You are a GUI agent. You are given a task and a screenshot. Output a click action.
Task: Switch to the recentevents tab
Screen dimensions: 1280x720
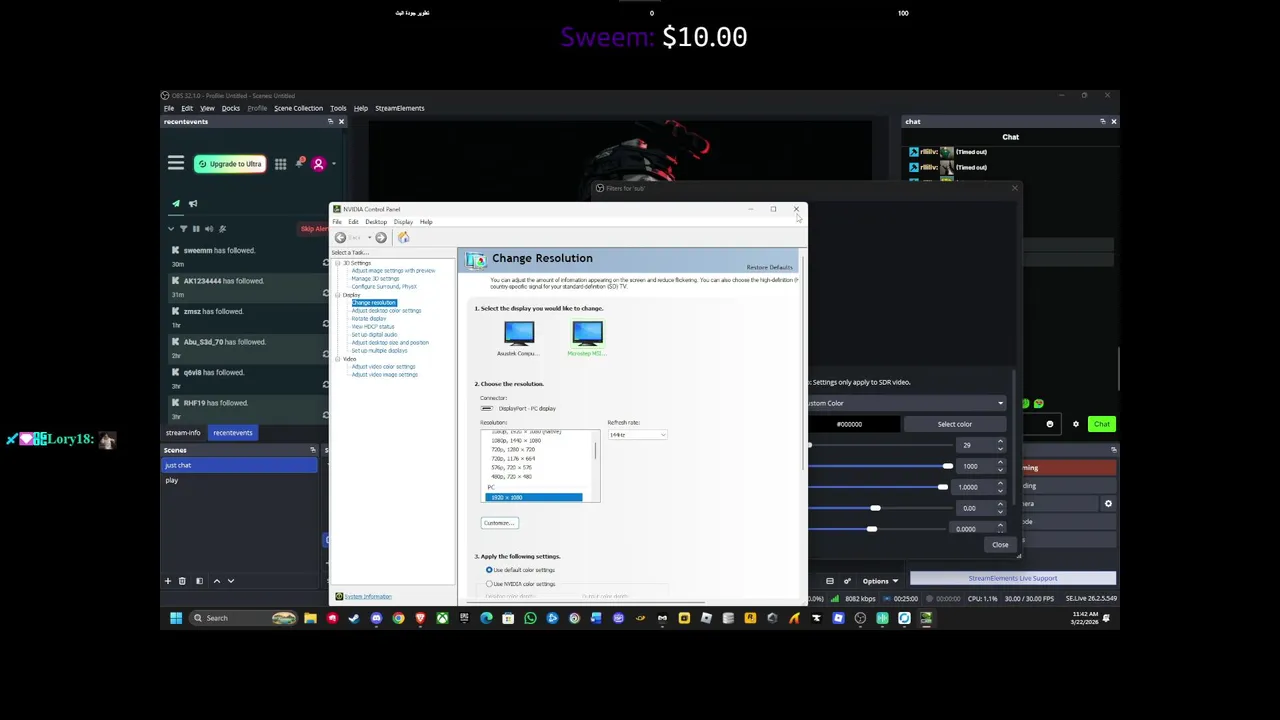[x=233, y=433]
